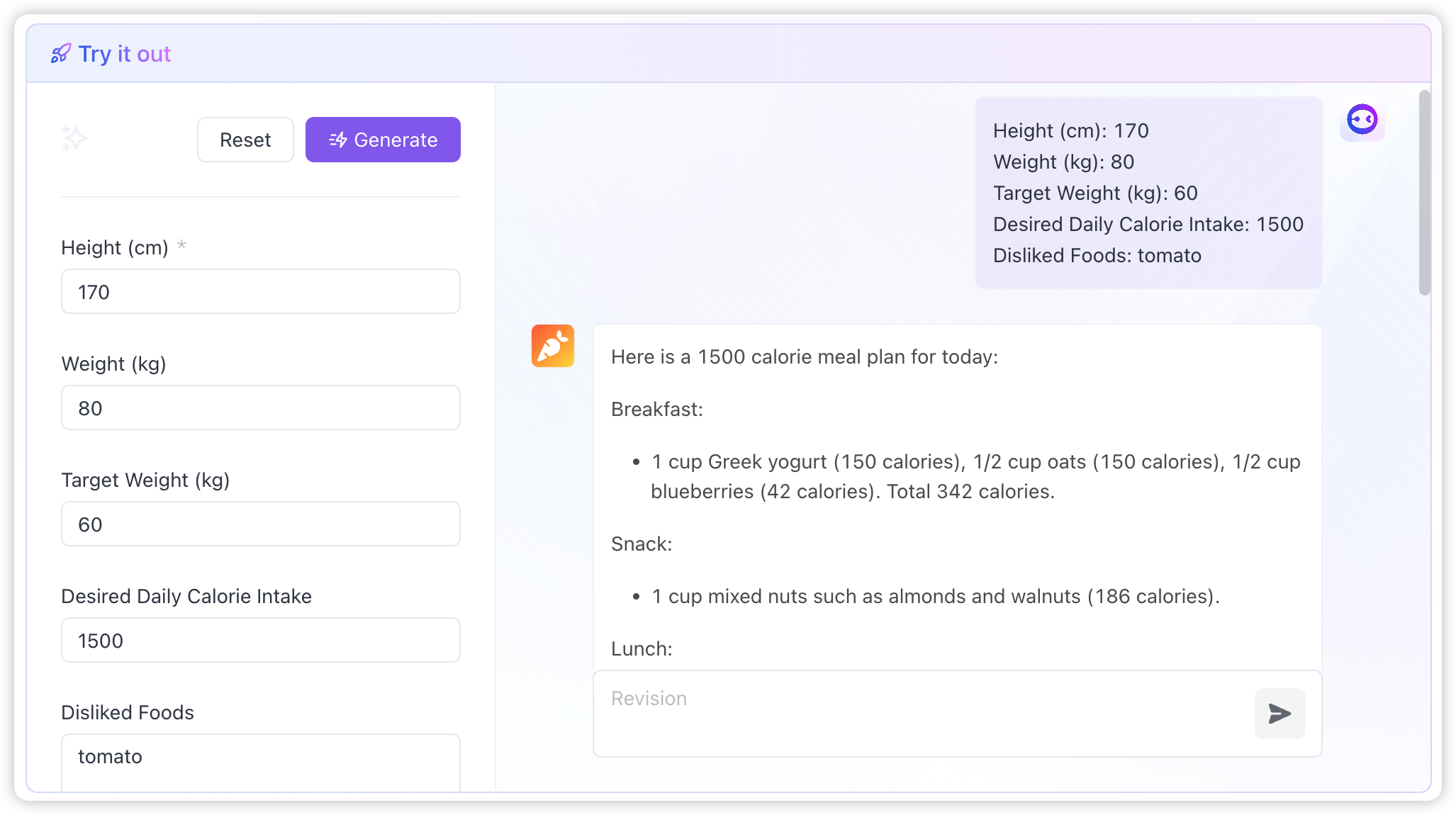Generate the meal plan

coord(383,140)
